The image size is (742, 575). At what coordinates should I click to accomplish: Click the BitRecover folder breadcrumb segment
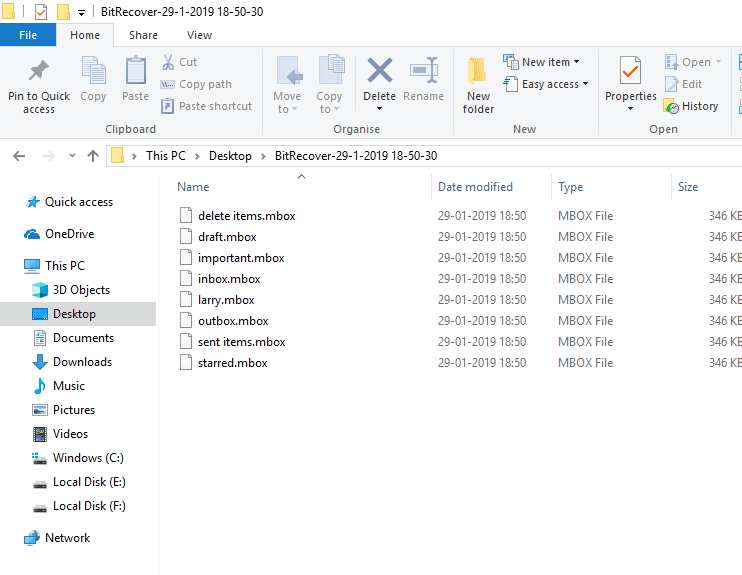pyautogui.click(x=356, y=156)
